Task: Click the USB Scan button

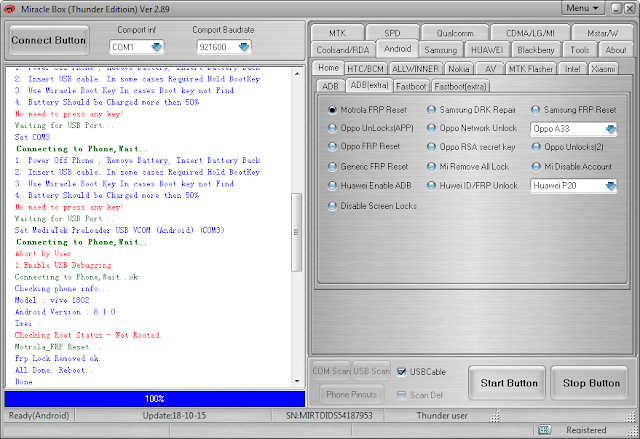Action: point(371,371)
